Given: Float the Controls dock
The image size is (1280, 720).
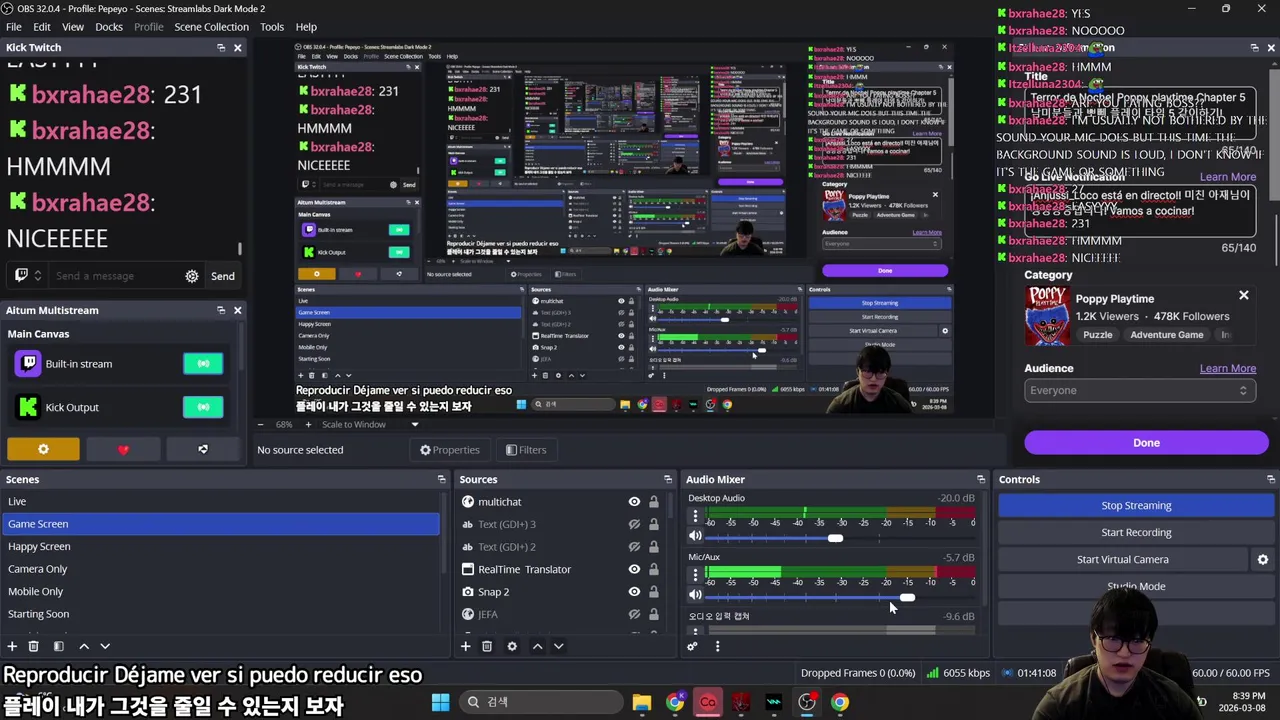Looking at the screenshot, I should (1271, 479).
